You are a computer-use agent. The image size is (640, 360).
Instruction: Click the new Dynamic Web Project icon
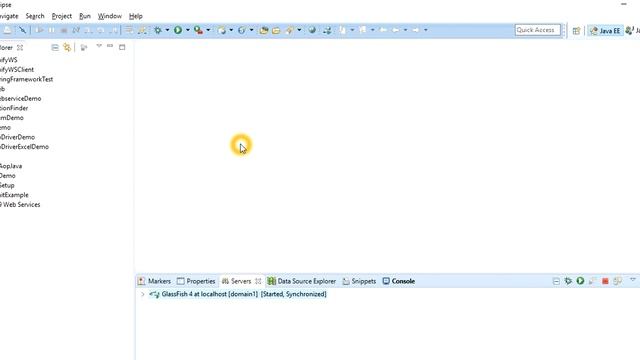pos(222,30)
